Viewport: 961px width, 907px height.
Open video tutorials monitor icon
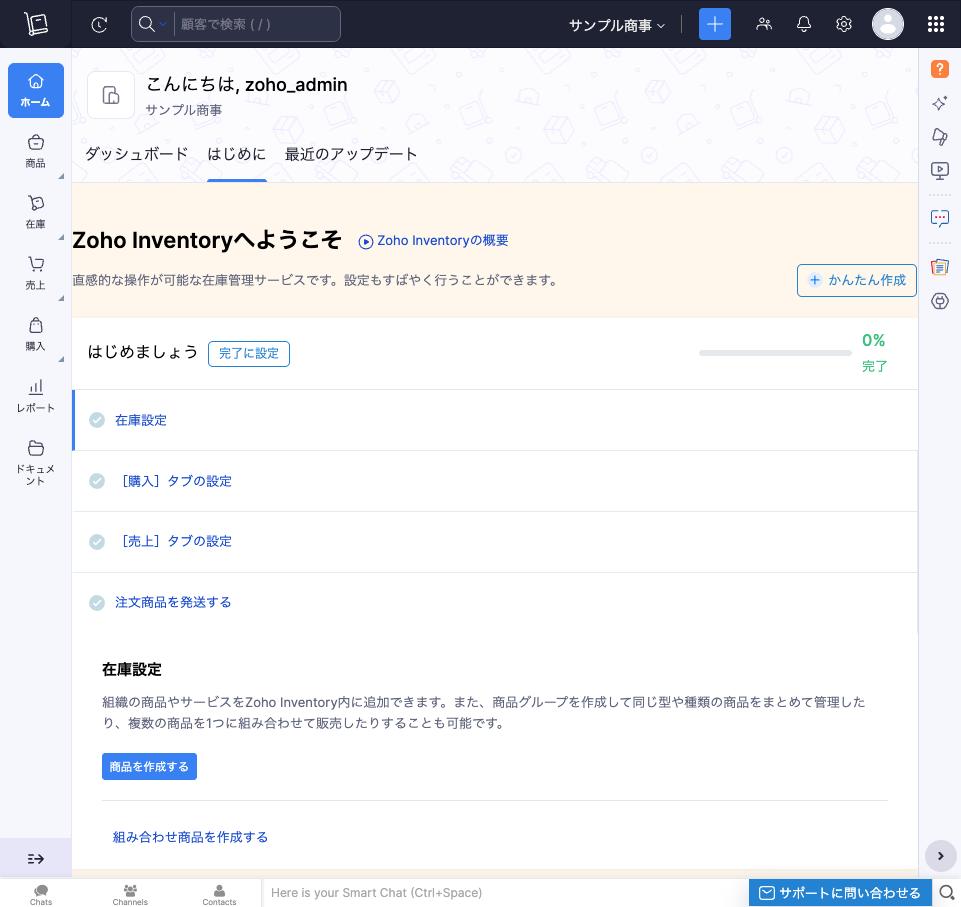coord(940,170)
